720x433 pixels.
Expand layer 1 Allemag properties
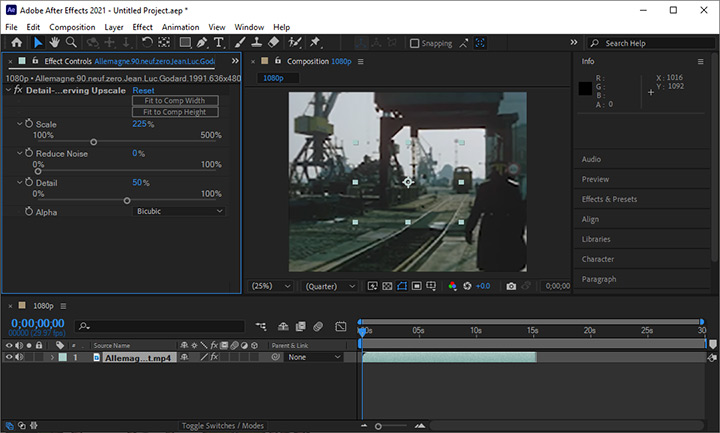click(x=52, y=357)
